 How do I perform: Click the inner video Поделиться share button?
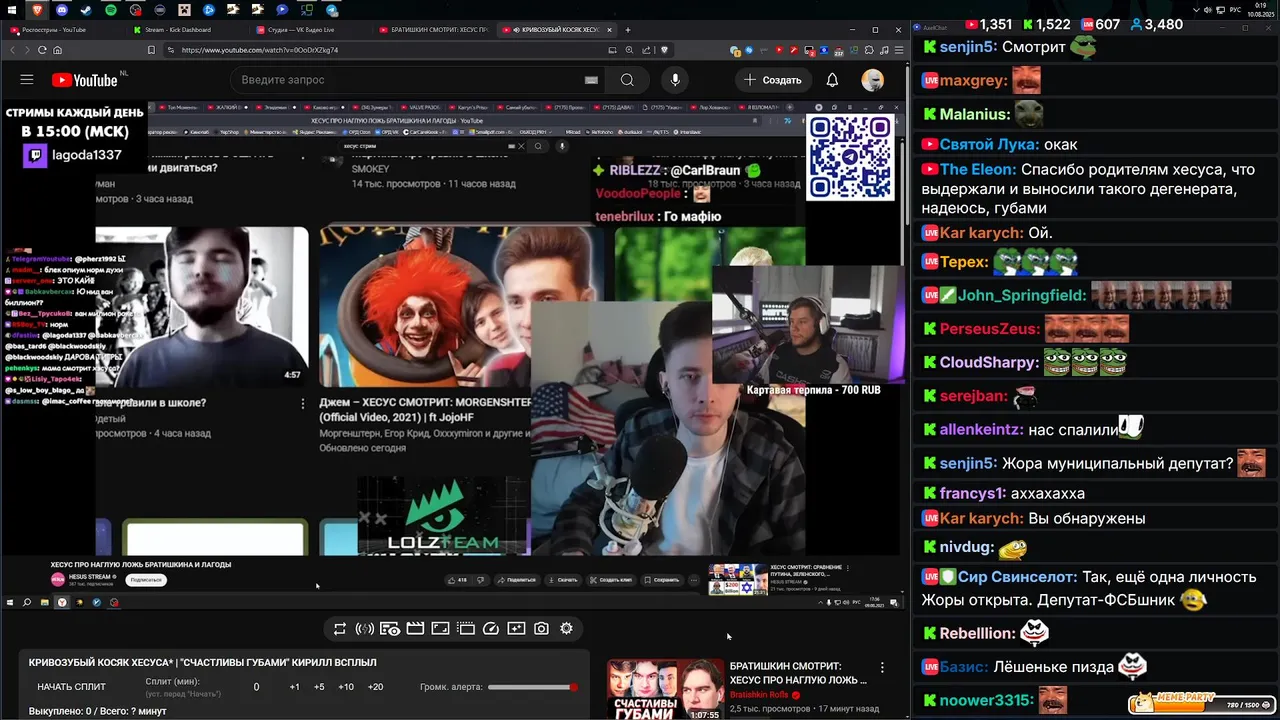[x=516, y=580]
